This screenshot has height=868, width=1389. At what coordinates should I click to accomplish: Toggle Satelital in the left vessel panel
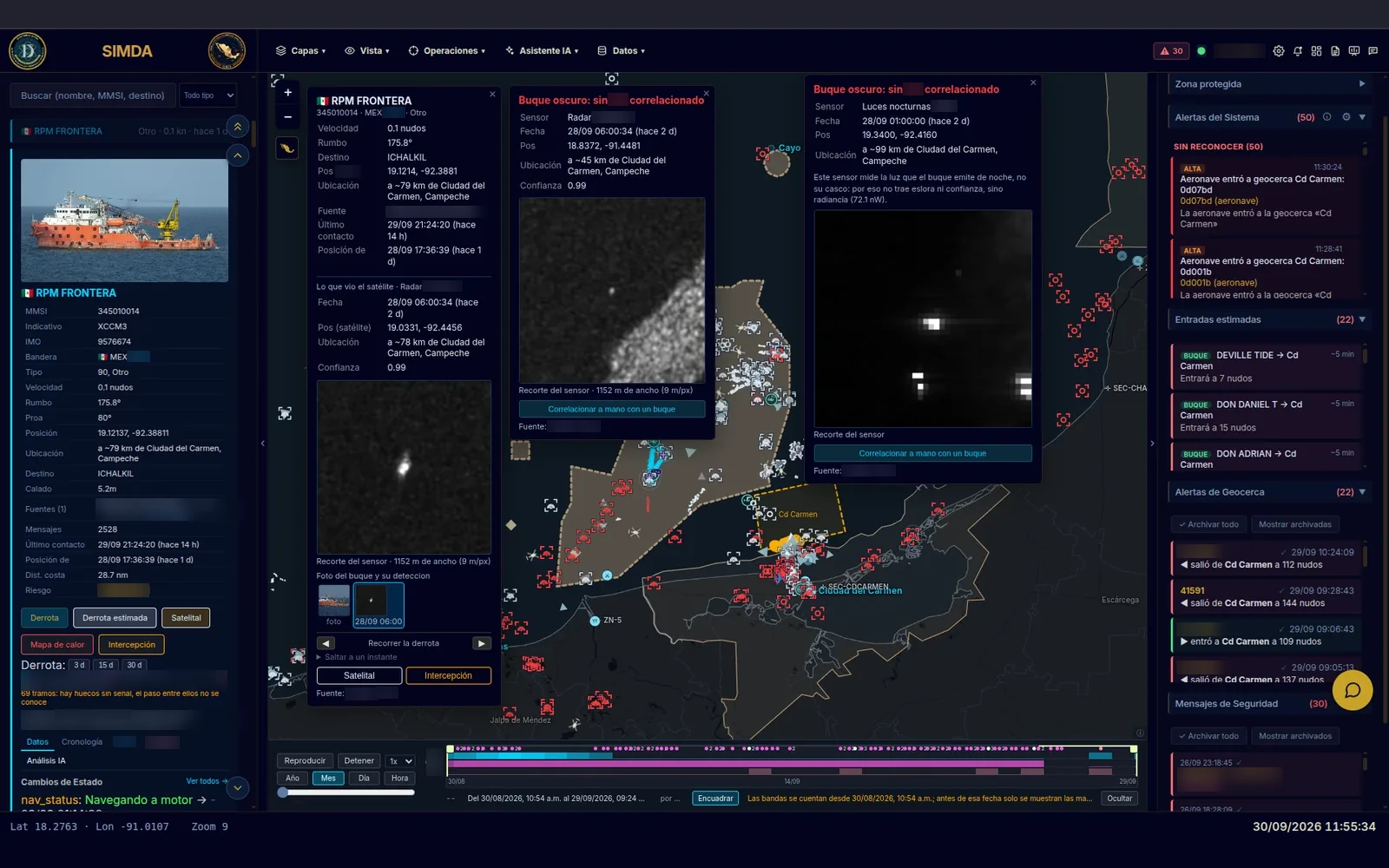(186, 618)
